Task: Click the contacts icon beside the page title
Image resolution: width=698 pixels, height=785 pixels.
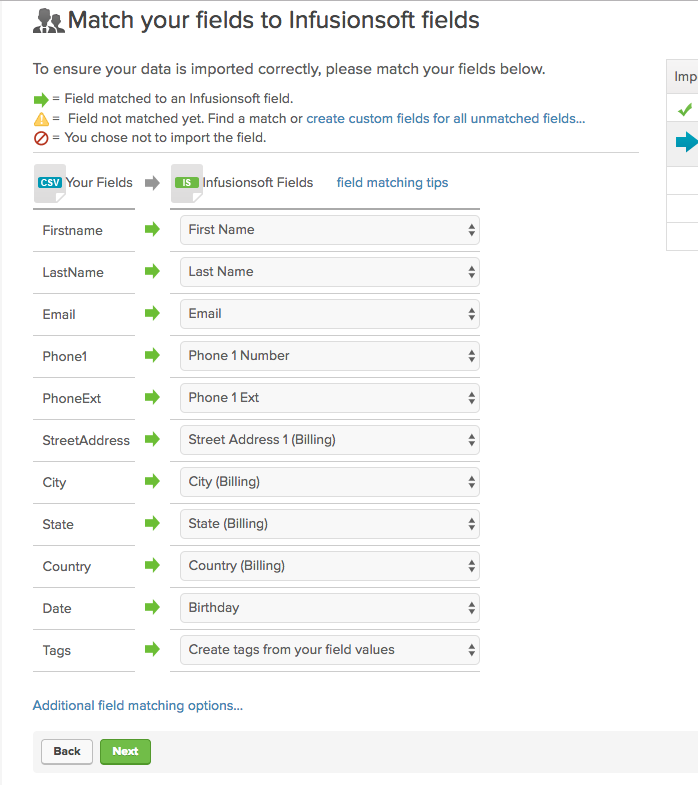Action: click(49, 21)
